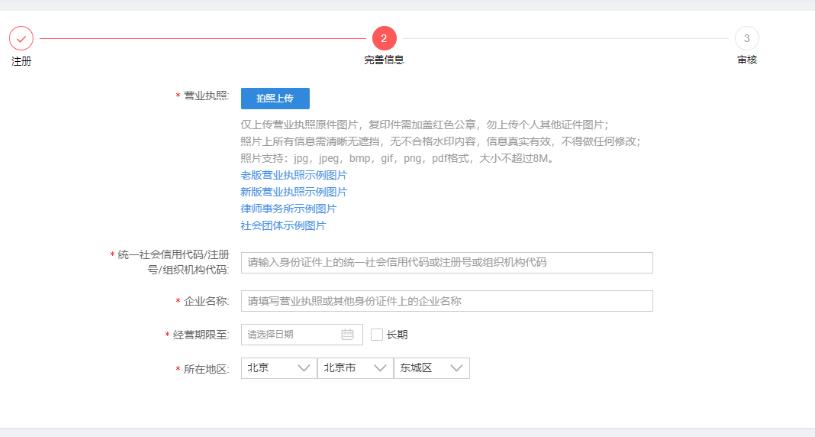Click the progress line between steps 2 and 3
This screenshot has height=437, width=815.
[x=565, y=38]
